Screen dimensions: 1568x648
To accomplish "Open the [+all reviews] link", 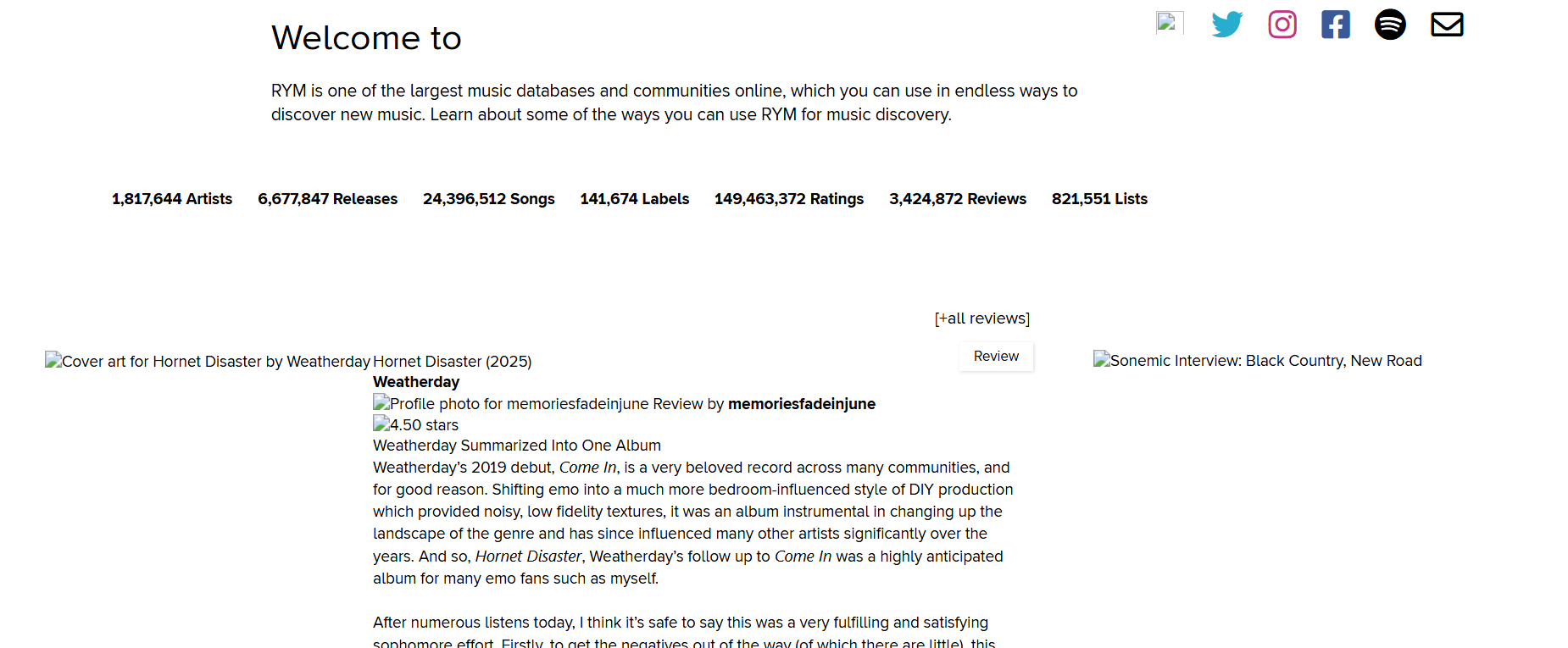I will click(x=982, y=318).
